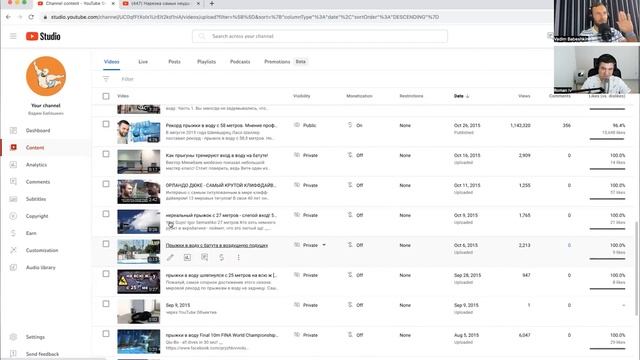Open the Private visibility of the Sep 28 video
Screen dimensions: 640x360
pyautogui.click(x=306, y=275)
